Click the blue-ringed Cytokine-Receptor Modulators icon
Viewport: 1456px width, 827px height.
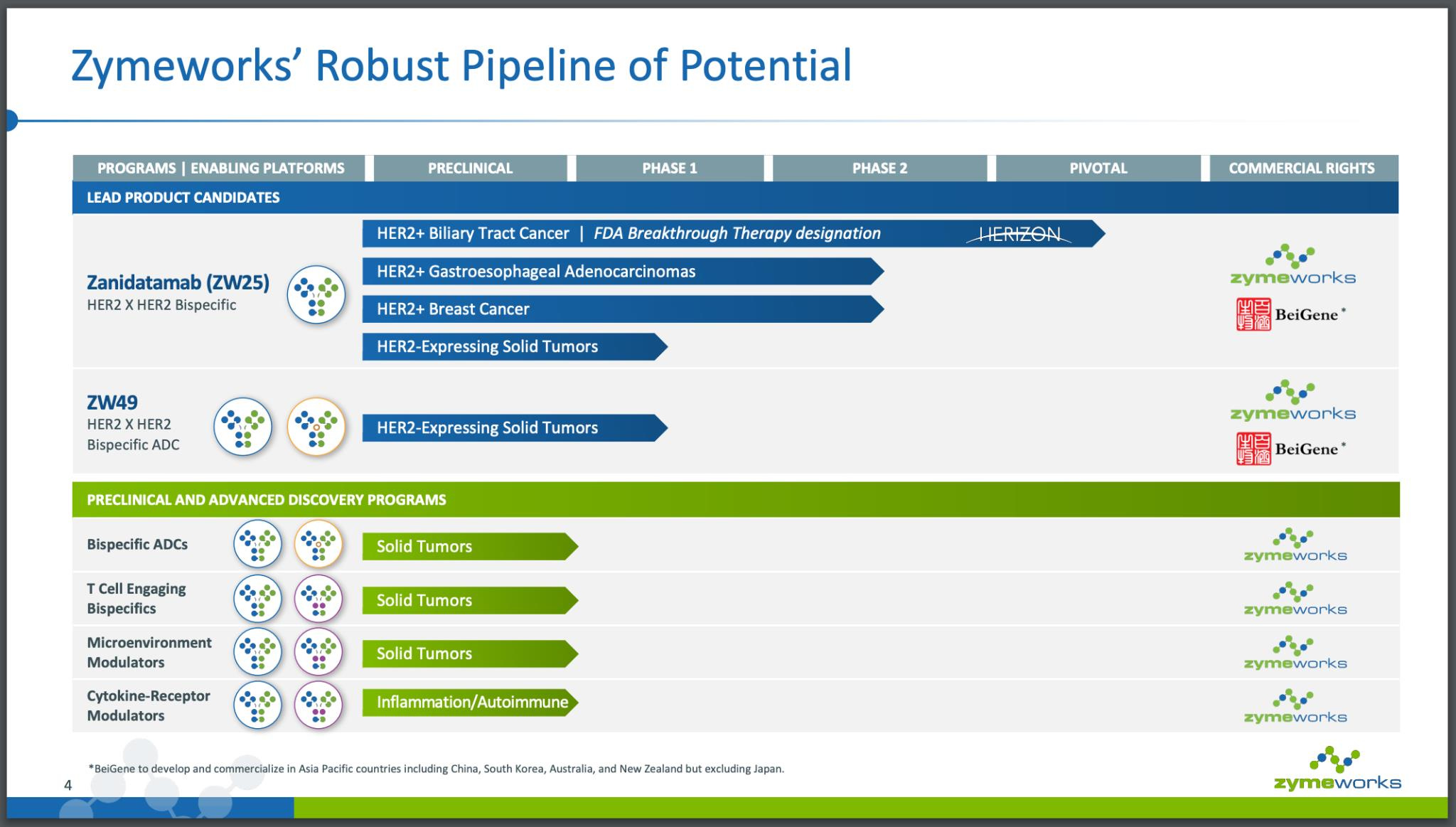(x=257, y=705)
